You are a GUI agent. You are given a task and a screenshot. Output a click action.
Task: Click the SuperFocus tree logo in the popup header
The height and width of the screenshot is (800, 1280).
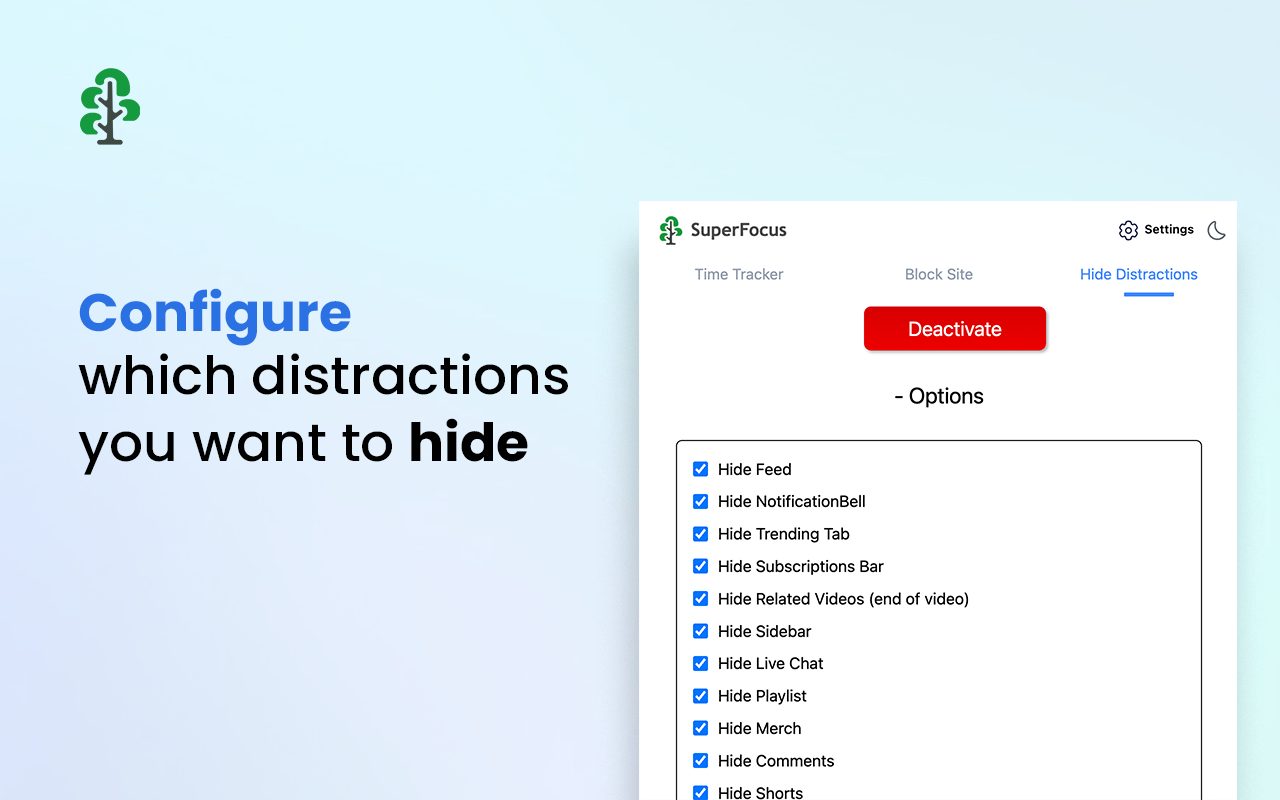point(670,230)
